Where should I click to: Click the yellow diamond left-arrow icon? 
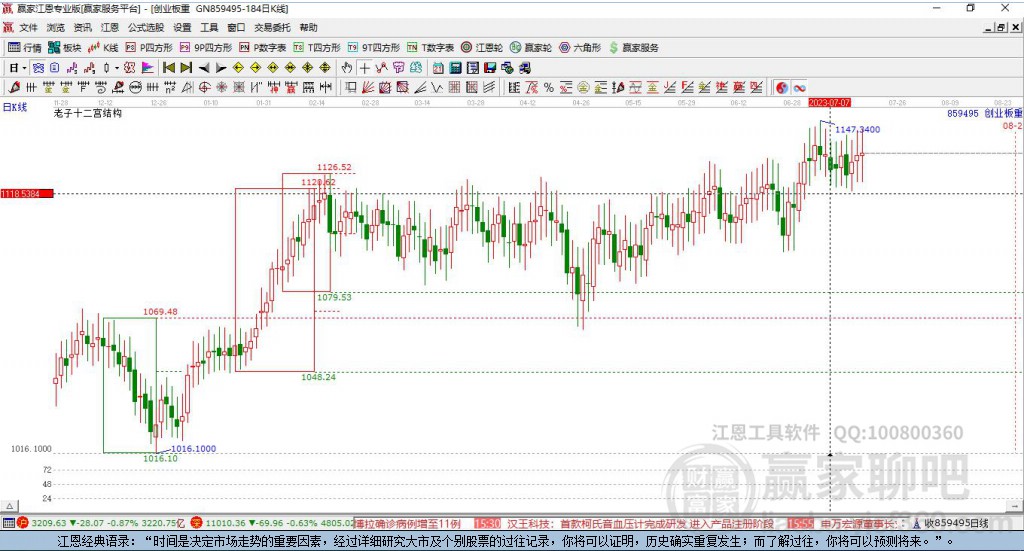(x=238, y=68)
